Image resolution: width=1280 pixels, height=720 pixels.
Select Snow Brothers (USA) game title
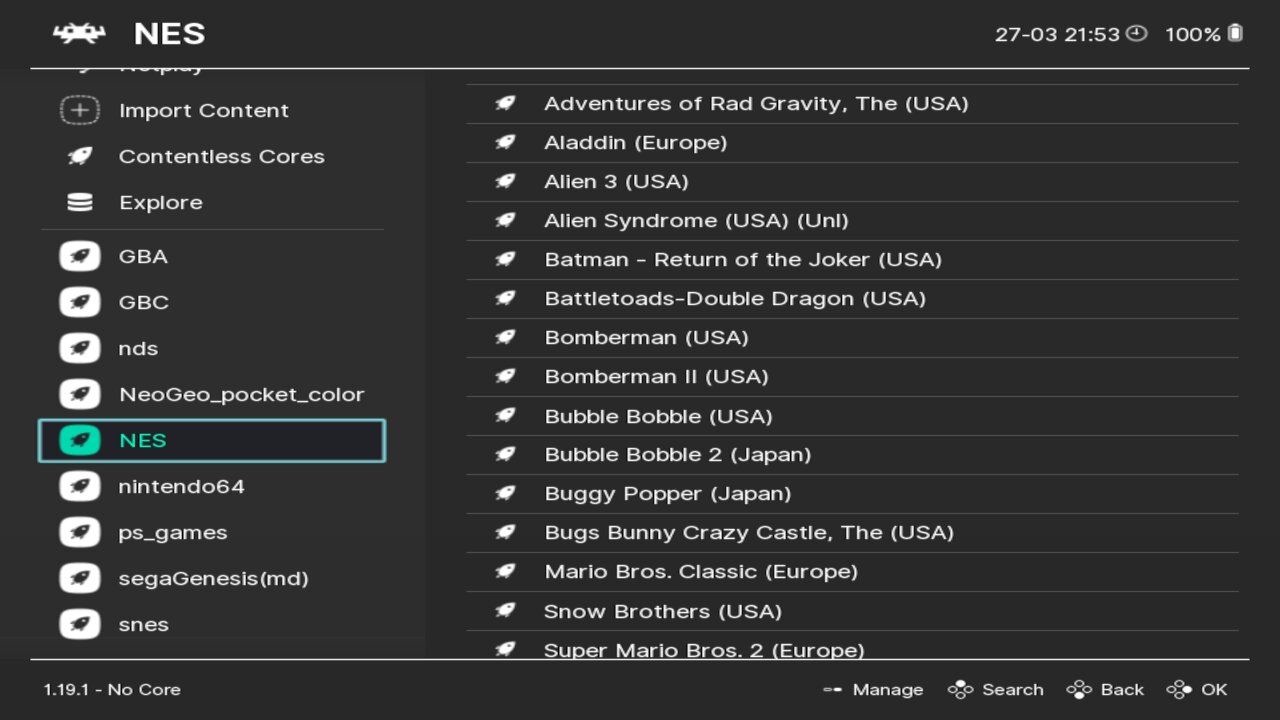pyautogui.click(x=662, y=611)
